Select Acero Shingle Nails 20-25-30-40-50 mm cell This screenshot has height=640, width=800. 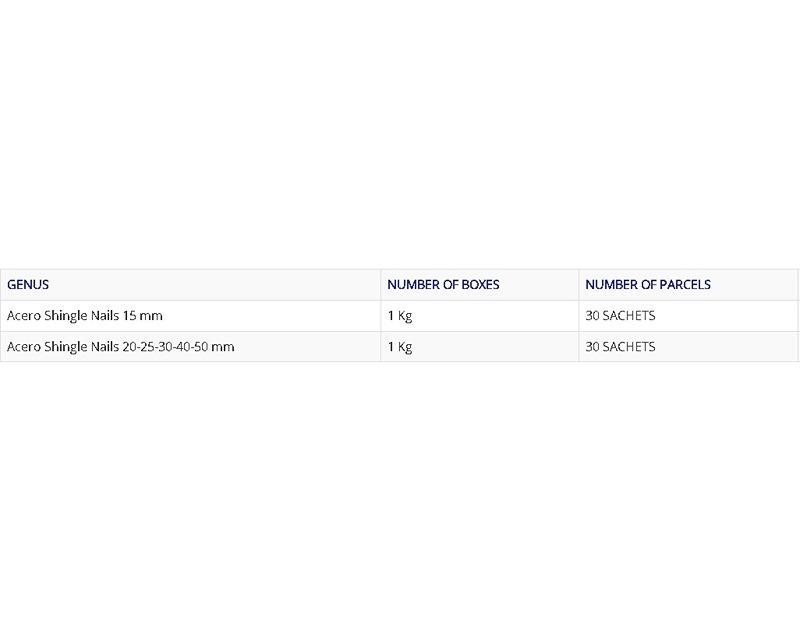[190, 347]
